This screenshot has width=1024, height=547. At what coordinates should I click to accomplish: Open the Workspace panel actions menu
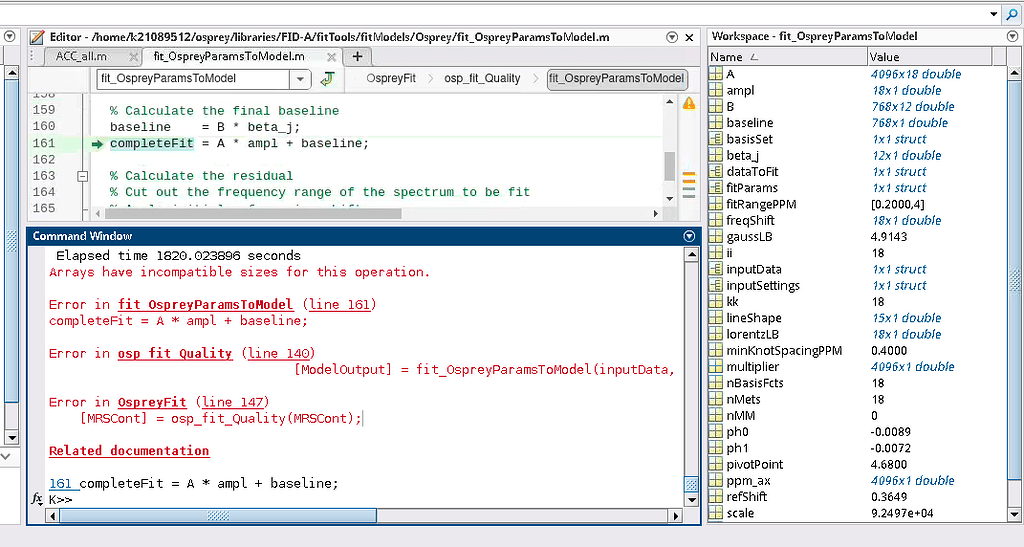[x=1012, y=36]
